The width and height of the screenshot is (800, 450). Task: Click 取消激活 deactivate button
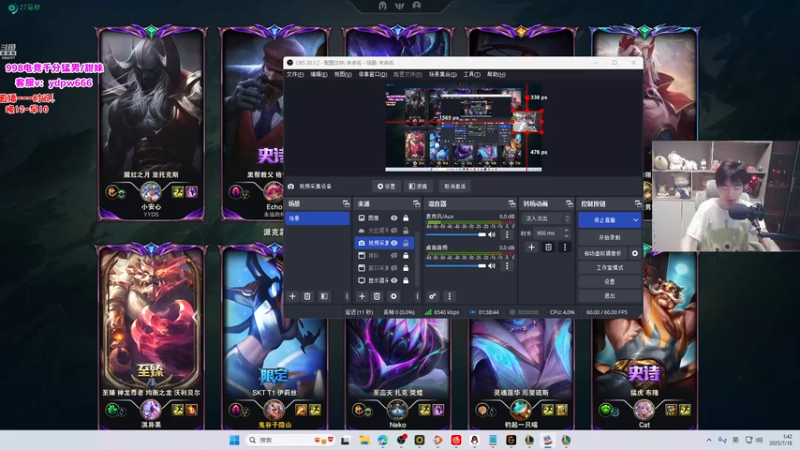[455, 186]
